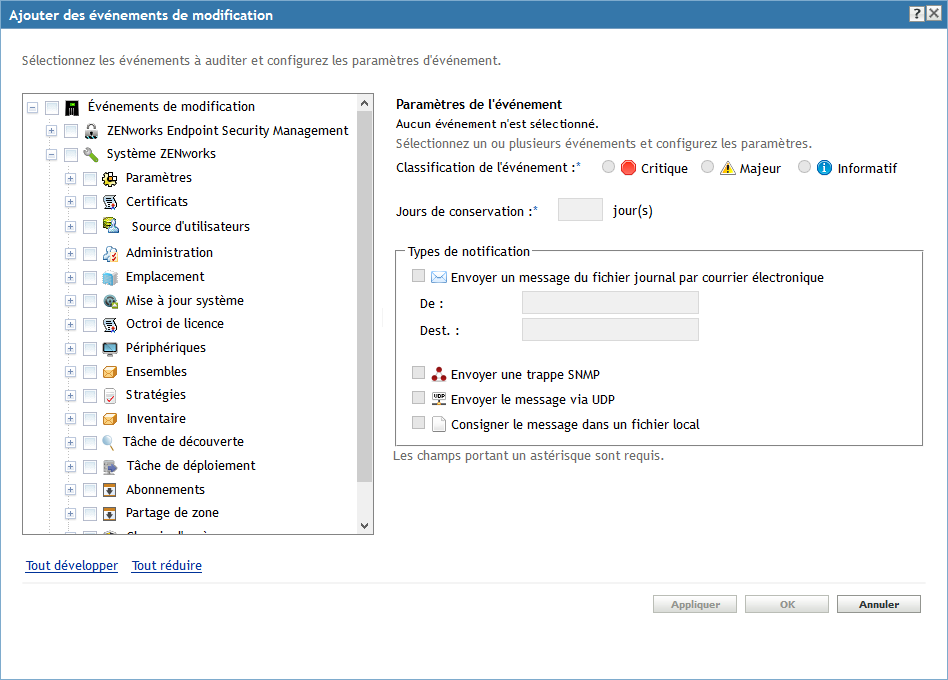Collapse the Système ZENworks node

[51, 155]
